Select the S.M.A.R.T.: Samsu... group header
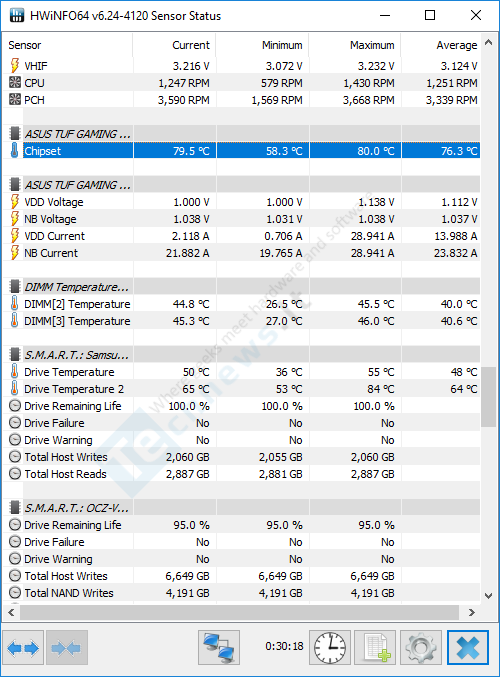500x677 pixels. point(242,354)
